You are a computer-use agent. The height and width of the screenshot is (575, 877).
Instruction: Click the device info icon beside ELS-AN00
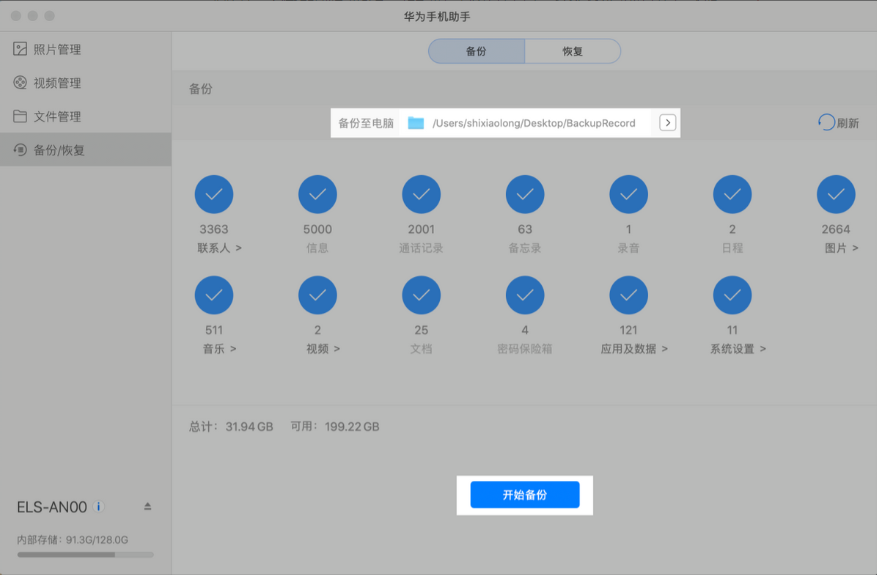pyautogui.click(x=98, y=507)
